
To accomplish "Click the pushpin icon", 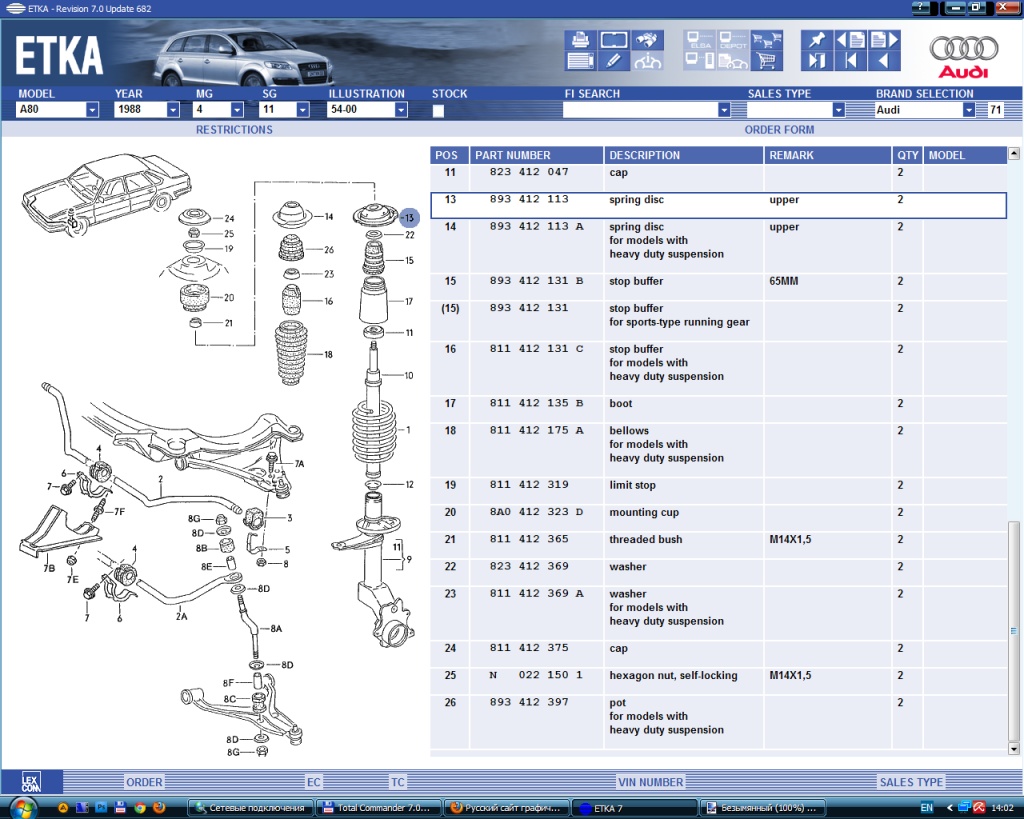I will coord(816,40).
